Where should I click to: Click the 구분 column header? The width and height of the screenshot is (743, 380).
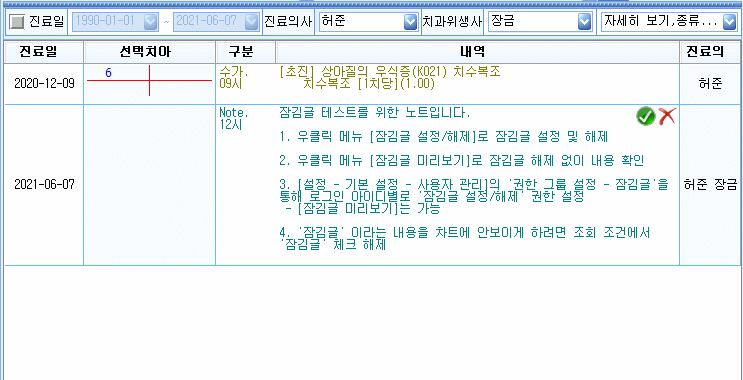(x=245, y=52)
